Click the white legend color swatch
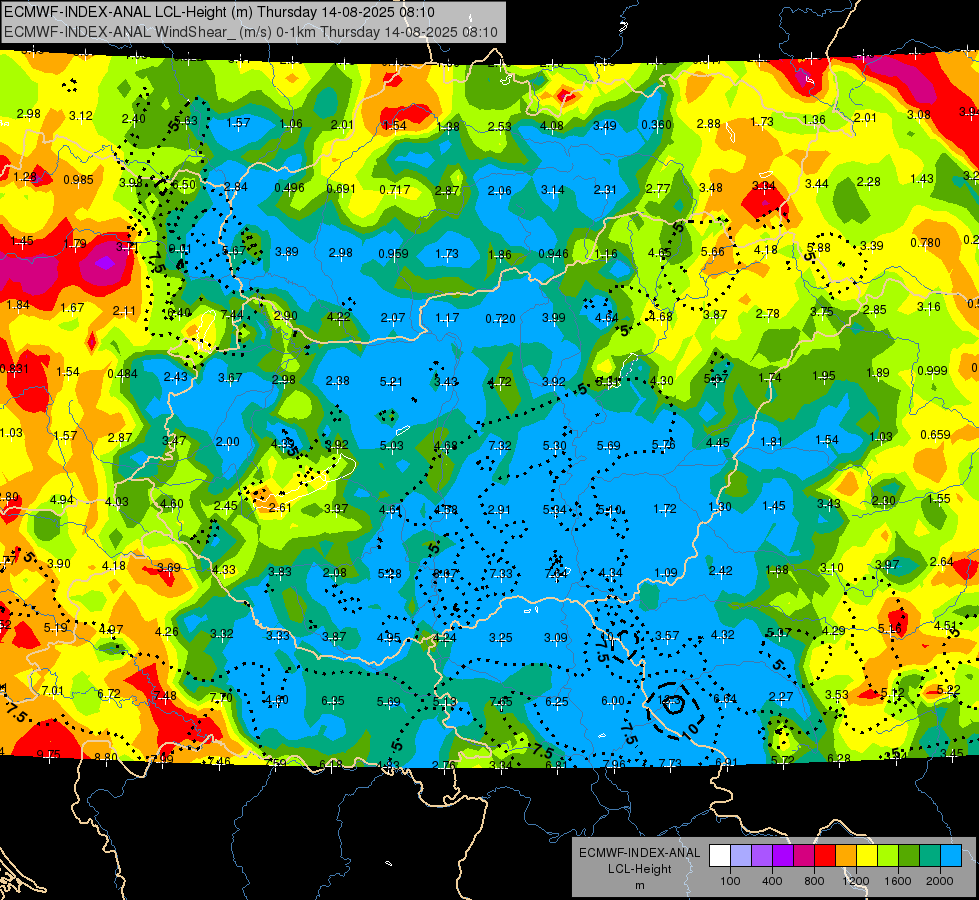 click(719, 855)
